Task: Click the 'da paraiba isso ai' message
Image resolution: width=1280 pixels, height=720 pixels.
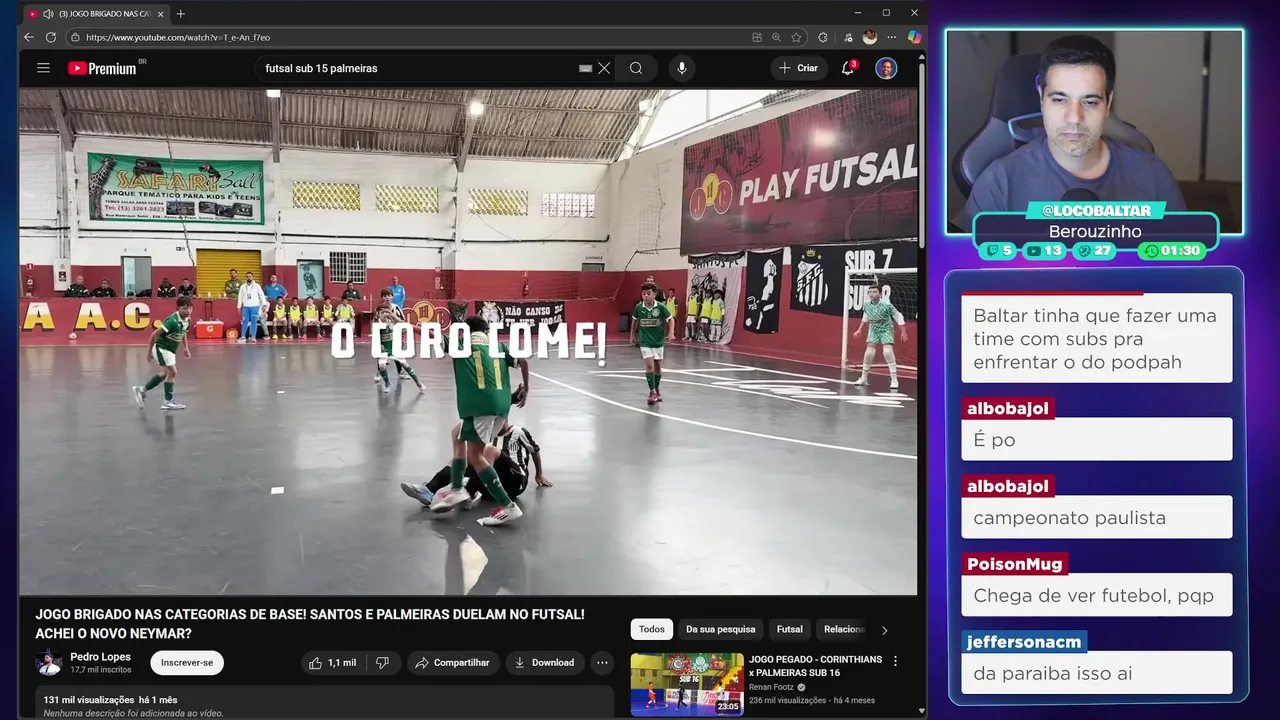Action: [x=1097, y=673]
